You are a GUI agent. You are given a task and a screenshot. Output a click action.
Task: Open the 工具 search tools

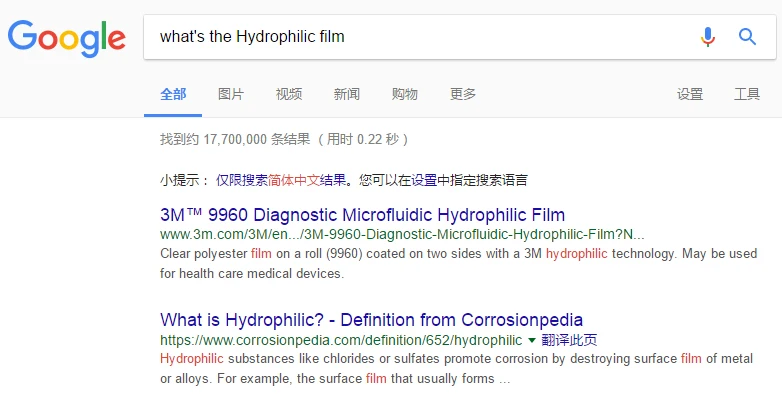(x=747, y=94)
